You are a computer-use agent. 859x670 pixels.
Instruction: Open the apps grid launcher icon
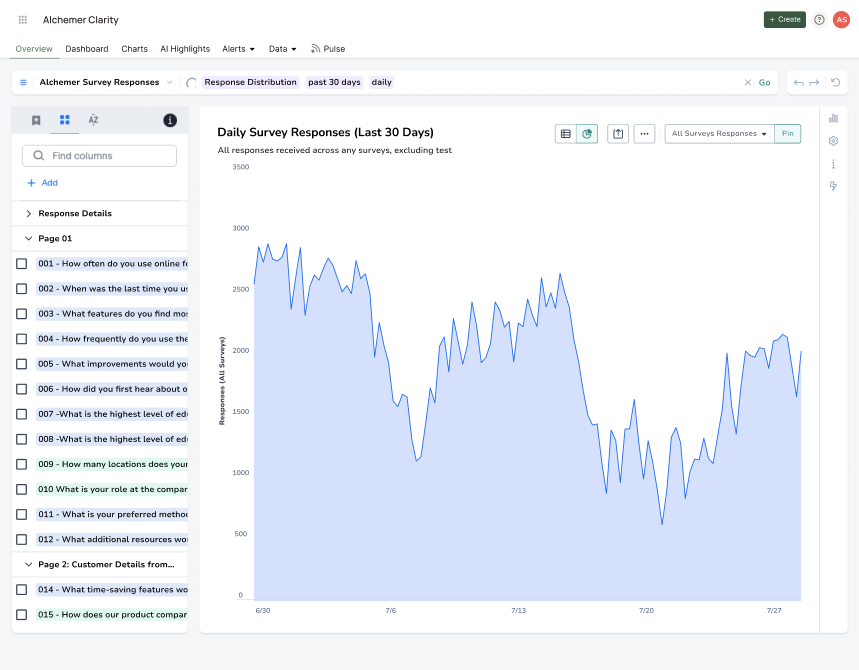click(22, 20)
